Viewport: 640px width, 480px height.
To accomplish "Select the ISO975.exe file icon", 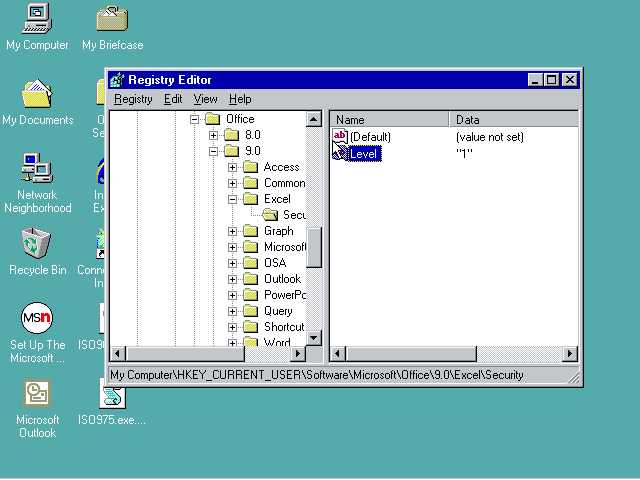I will coord(112,396).
